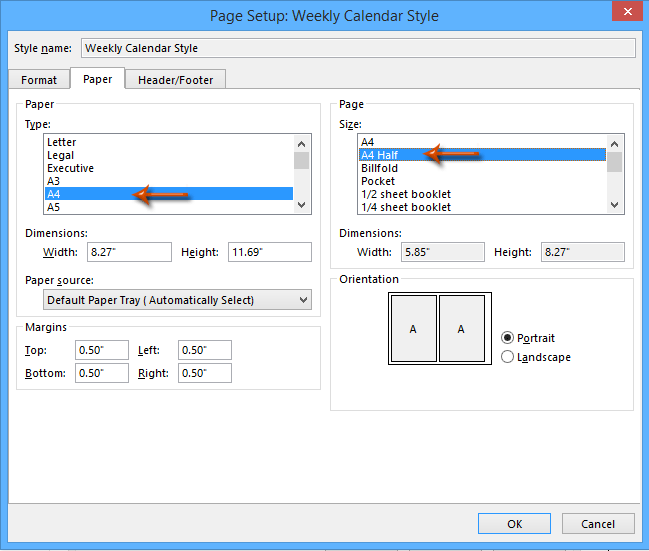Click the page Size list scroll-up arrow
Screen dimensions: 649x551
point(614,144)
